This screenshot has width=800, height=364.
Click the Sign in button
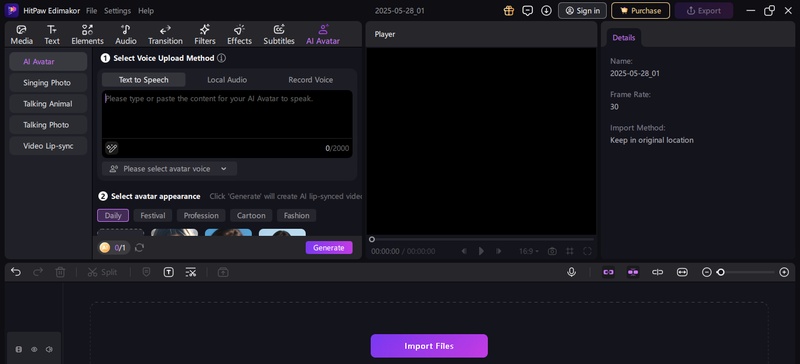pos(582,10)
